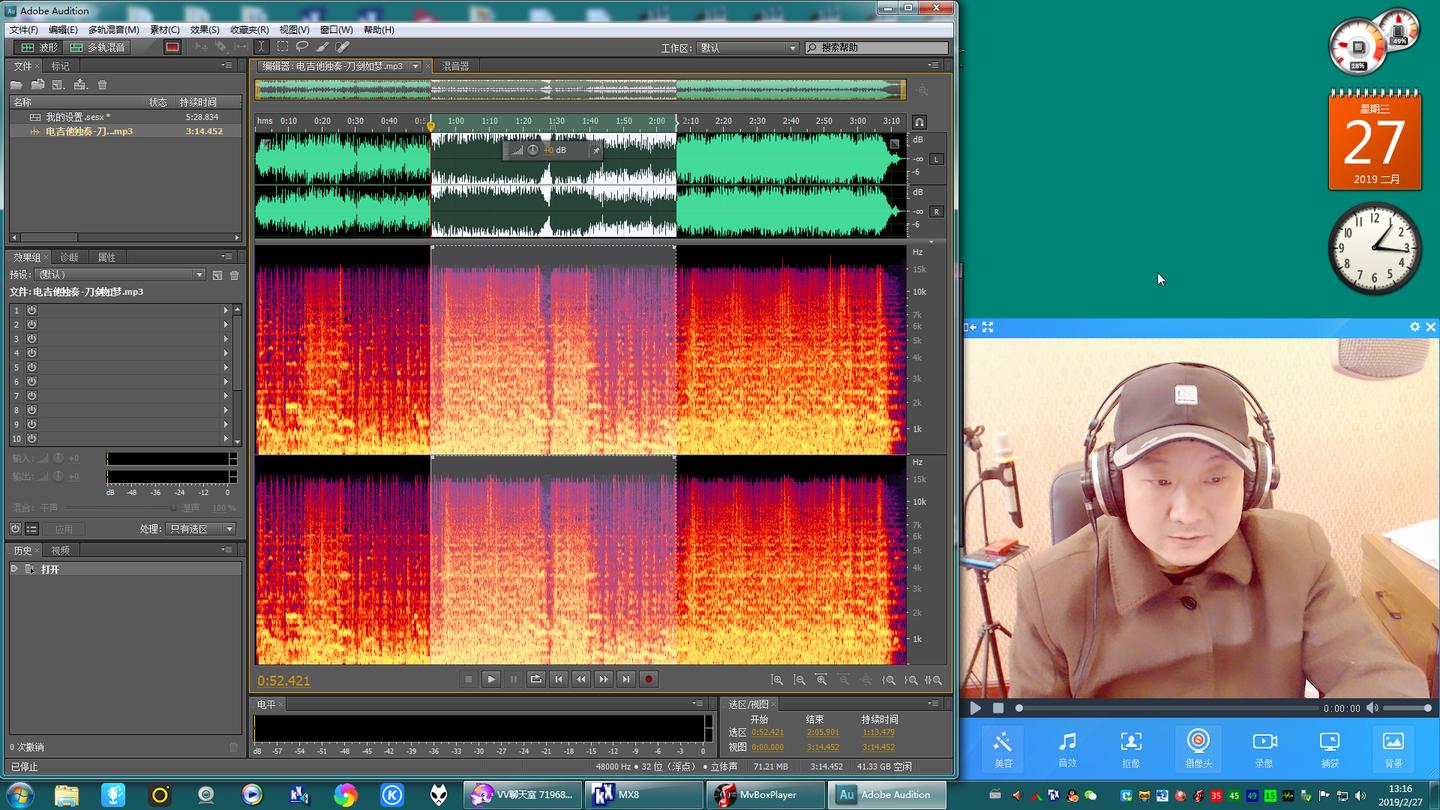This screenshot has height=810, width=1440.
Task: Click the 波形 view button
Action: pos(38,47)
